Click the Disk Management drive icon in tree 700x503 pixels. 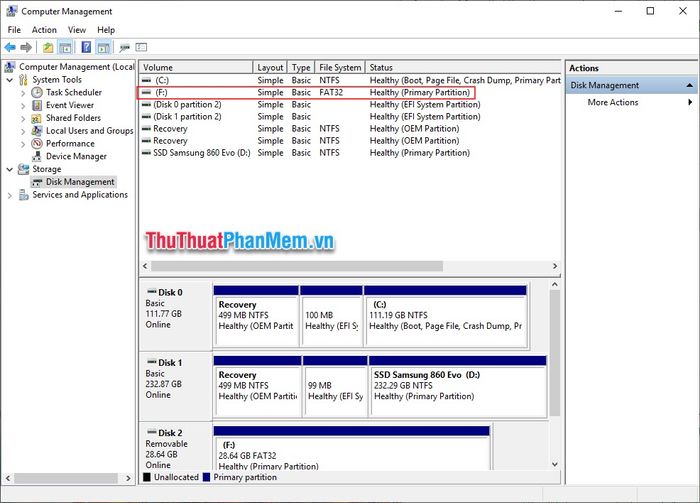point(37,182)
